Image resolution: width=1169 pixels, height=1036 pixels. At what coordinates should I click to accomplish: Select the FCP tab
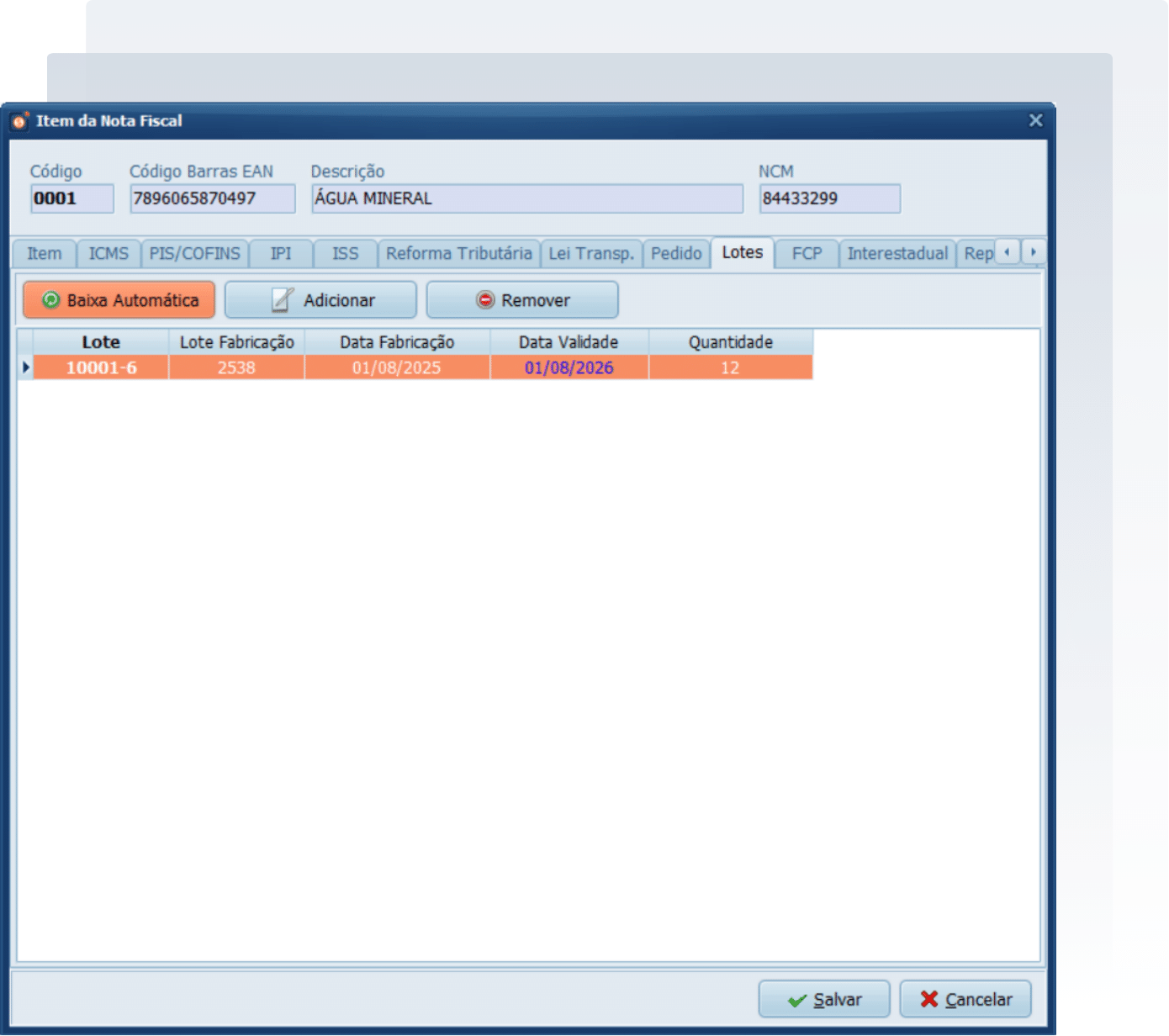[806, 254]
